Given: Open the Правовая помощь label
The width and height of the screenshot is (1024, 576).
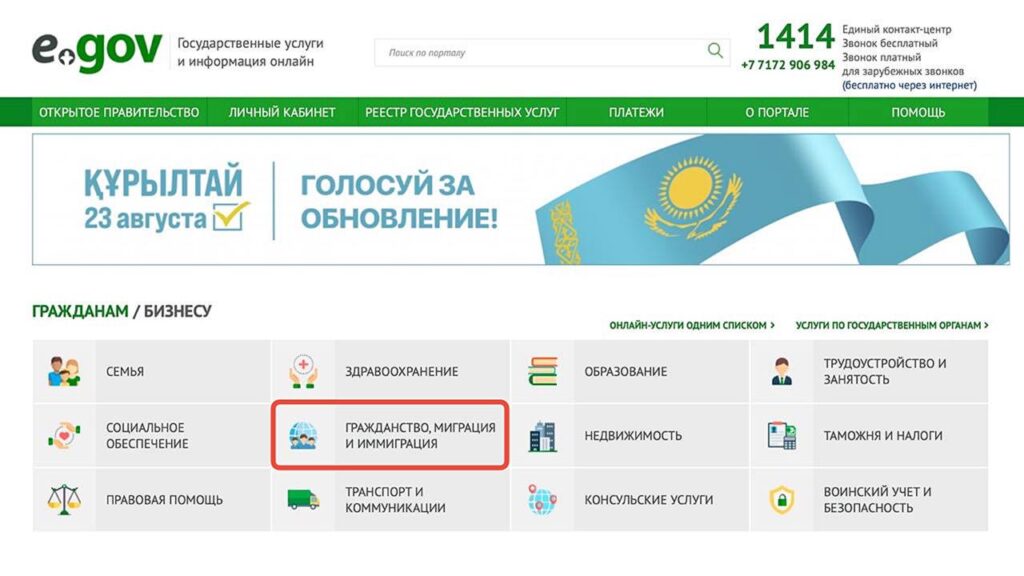Looking at the screenshot, I should tap(165, 500).
